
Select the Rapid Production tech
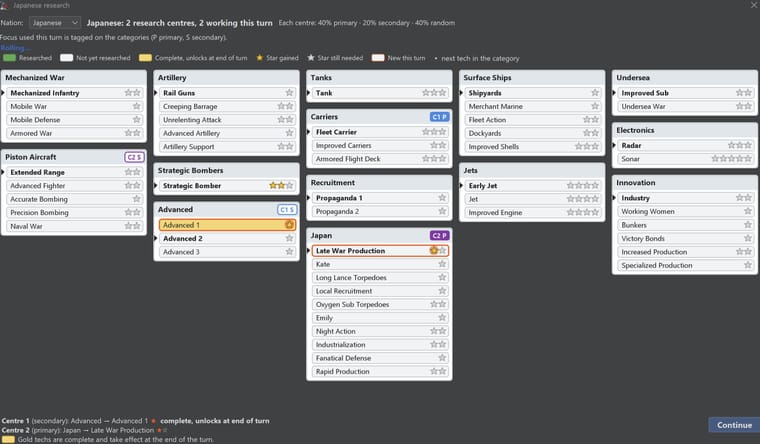[380, 371]
